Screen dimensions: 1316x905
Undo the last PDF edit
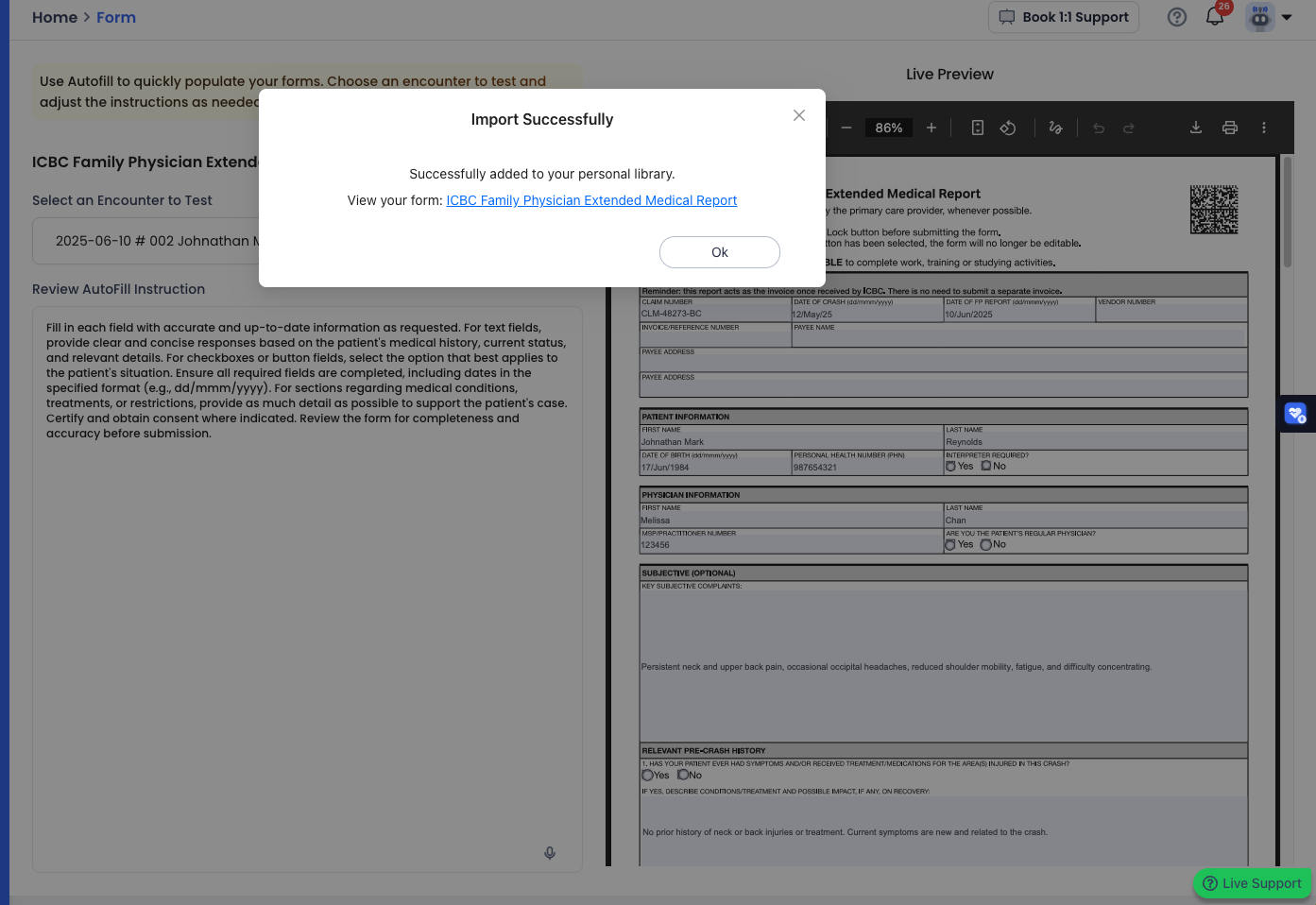click(x=1099, y=128)
